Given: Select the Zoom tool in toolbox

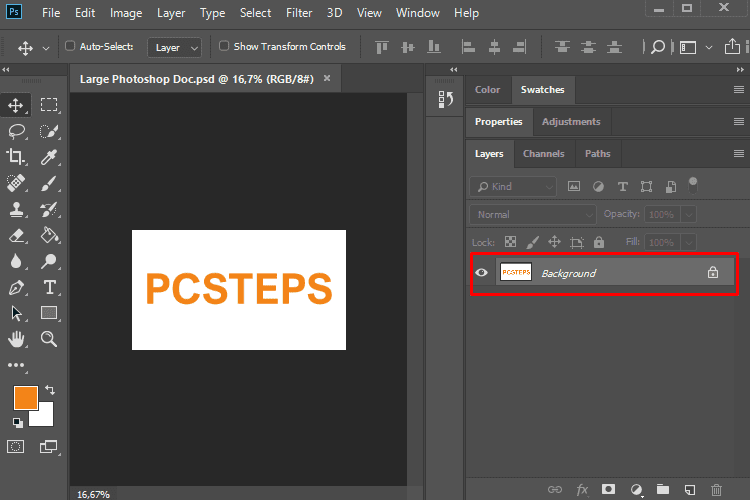Looking at the screenshot, I should (49, 339).
